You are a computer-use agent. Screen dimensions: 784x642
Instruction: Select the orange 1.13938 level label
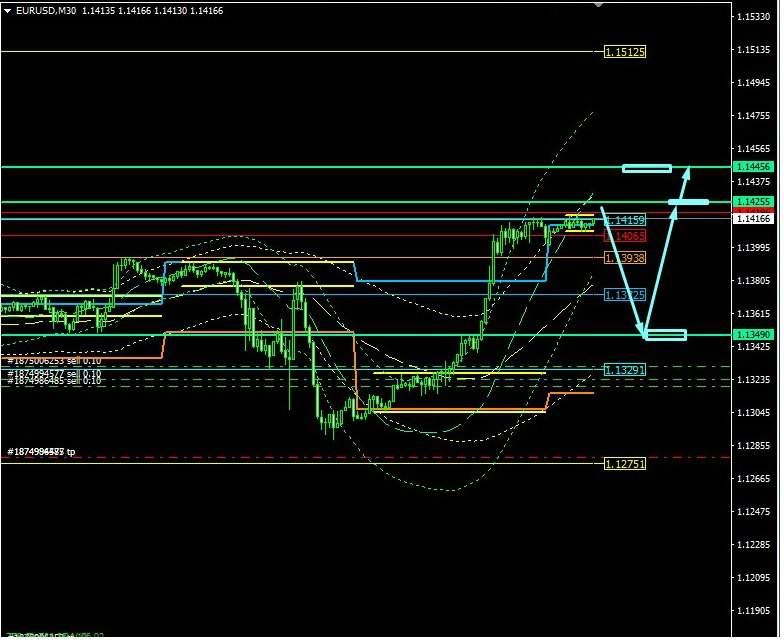[625, 258]
